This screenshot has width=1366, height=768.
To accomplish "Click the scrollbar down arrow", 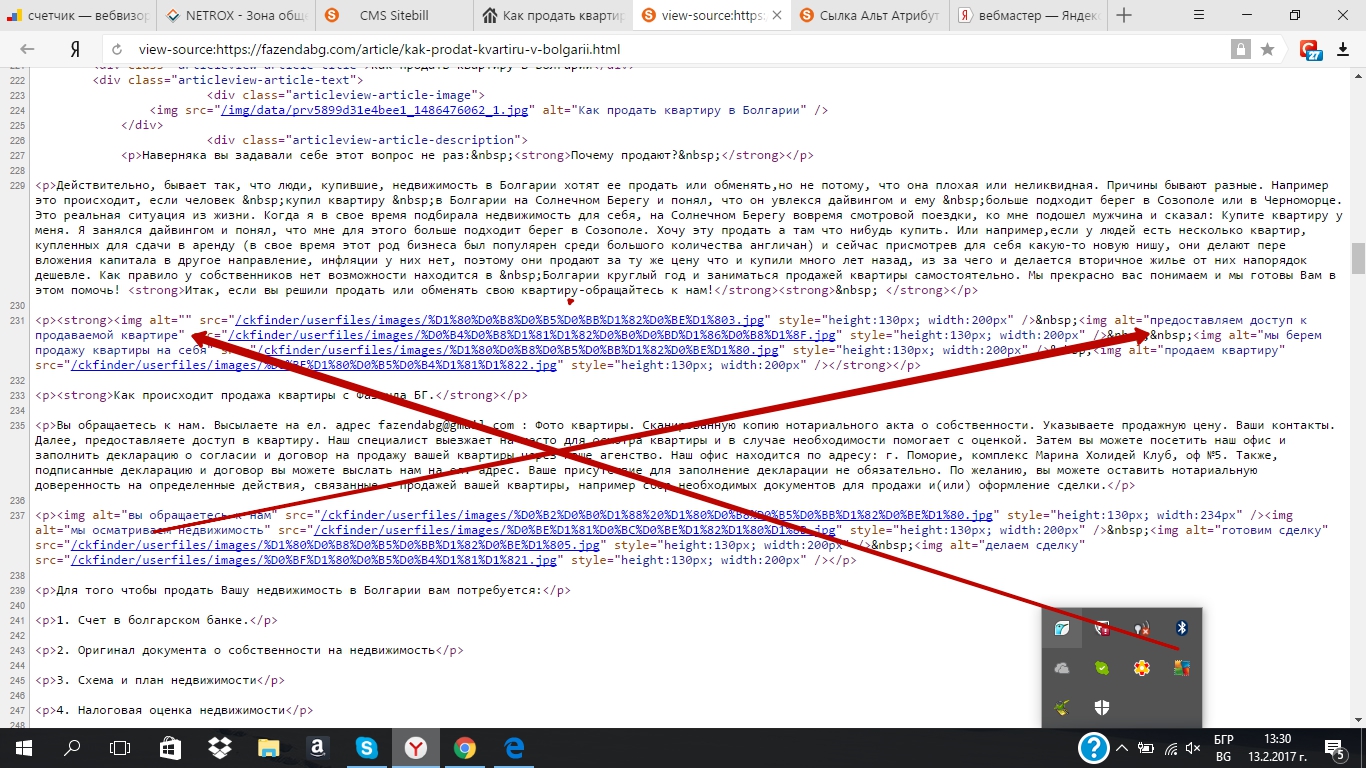I will pyautogui.click(x=1358, y=719).
